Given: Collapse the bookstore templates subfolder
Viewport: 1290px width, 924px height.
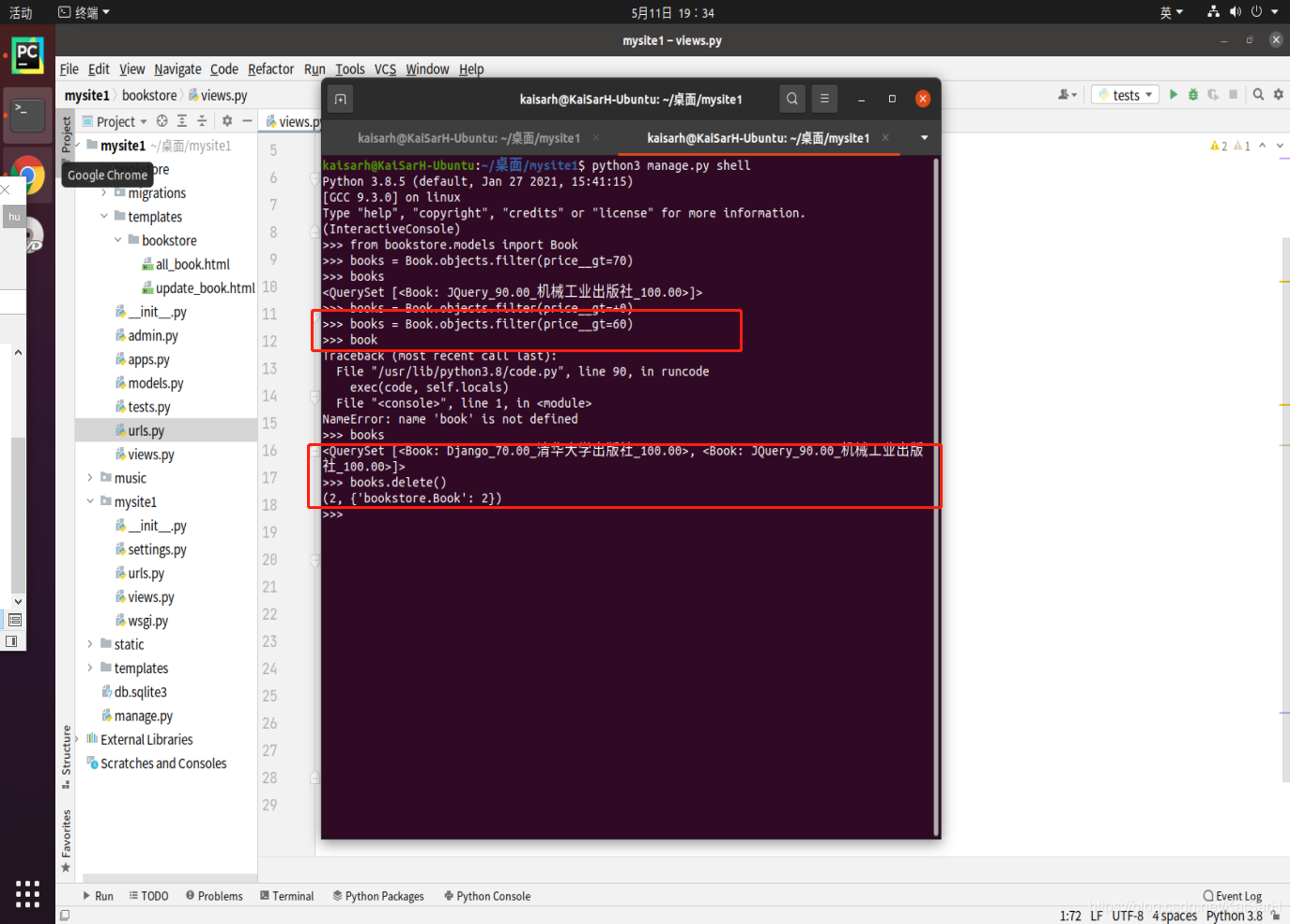Looking at the screenshot, I should [x=118, y=240].
